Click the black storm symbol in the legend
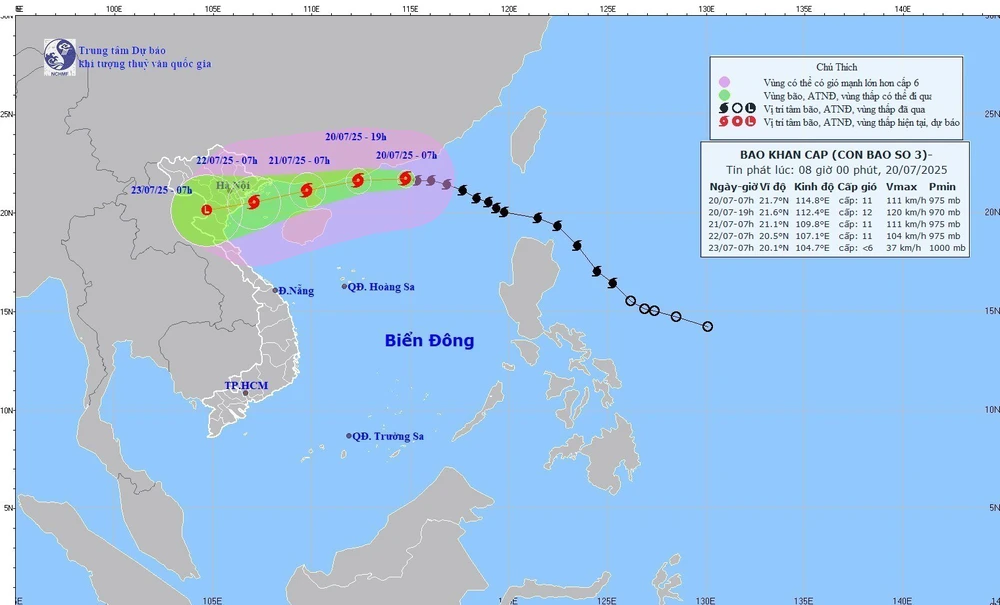Image resolution: width=1000 pixels, height=605 pixels. tap(724, 109)
